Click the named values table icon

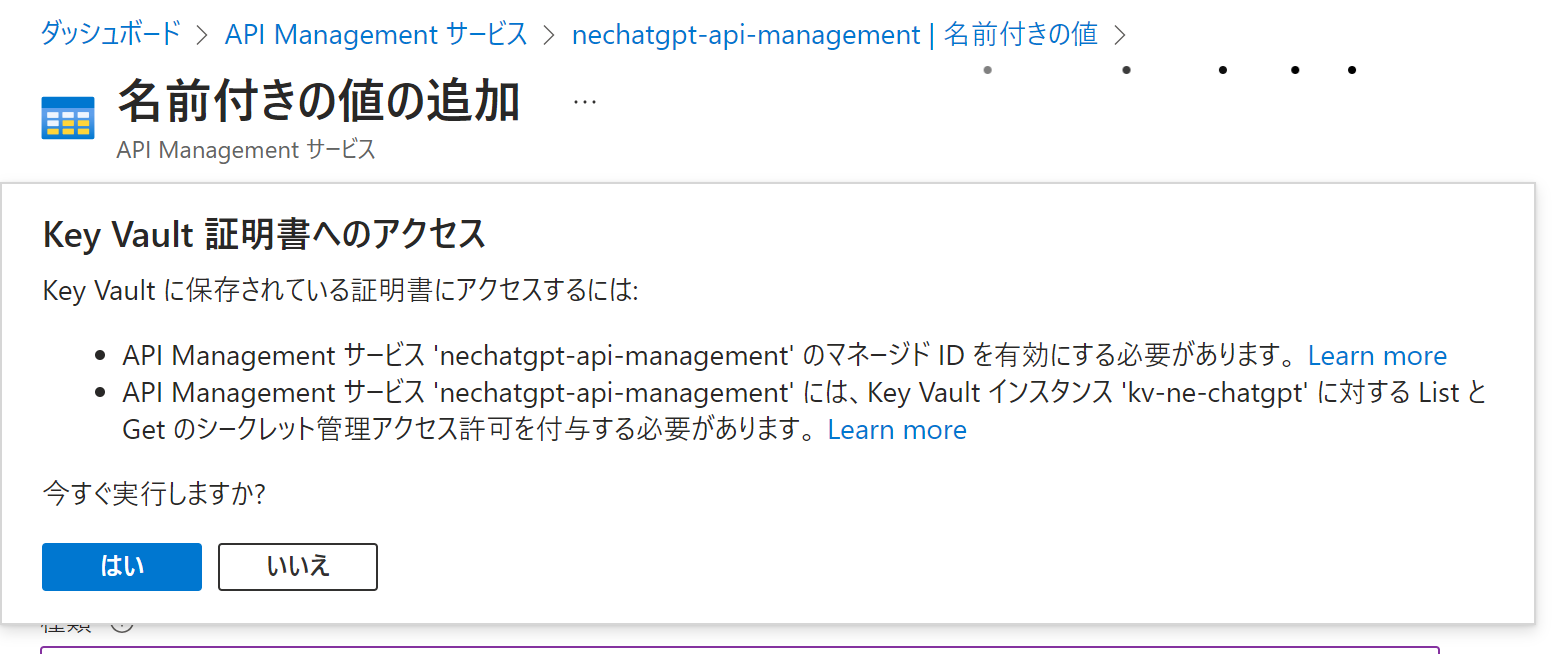point(68,118)
